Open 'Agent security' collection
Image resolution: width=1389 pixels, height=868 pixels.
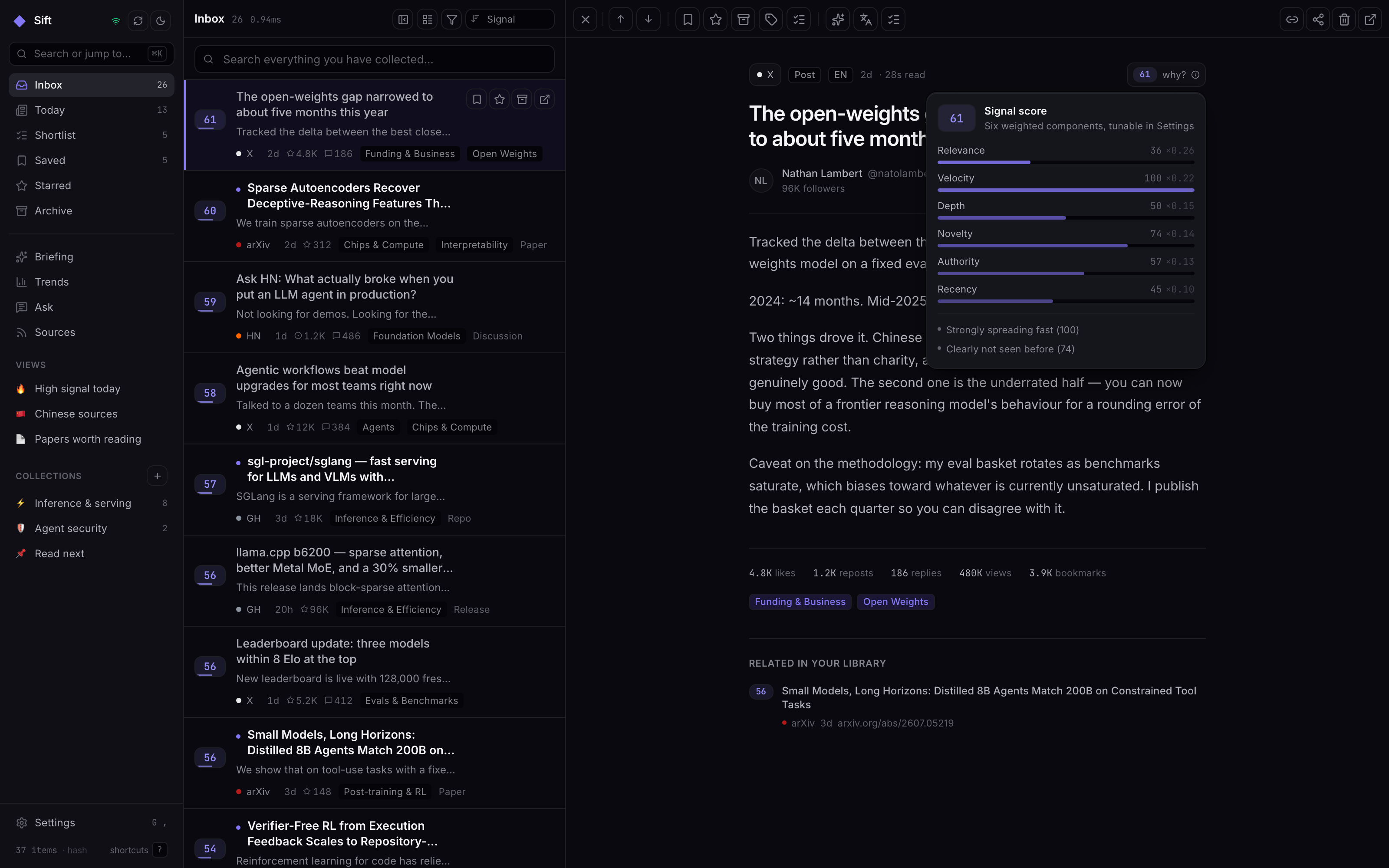click(91, 529)
